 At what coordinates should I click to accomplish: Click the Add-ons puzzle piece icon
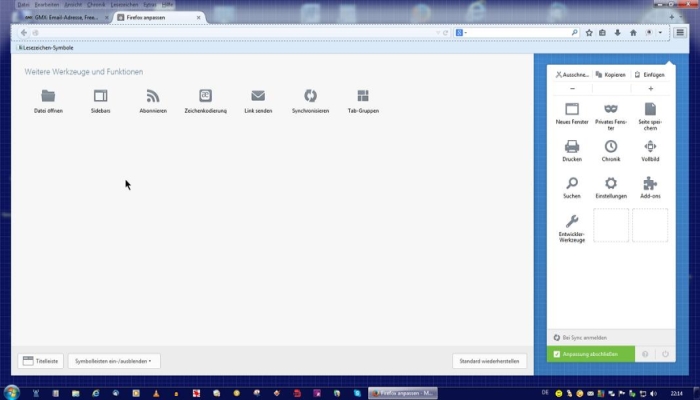650,183
